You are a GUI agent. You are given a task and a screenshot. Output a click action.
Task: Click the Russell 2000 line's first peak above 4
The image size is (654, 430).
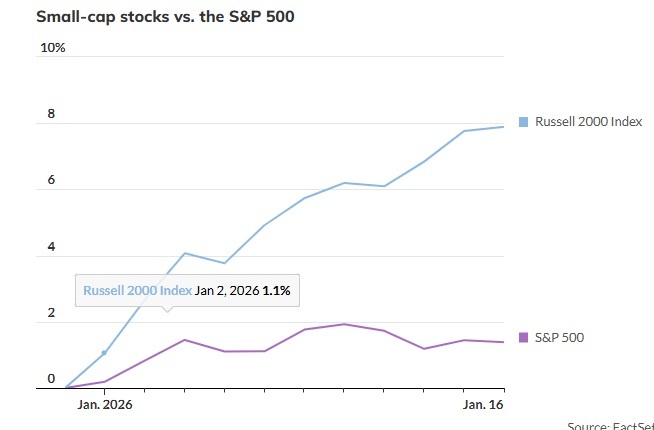(x=184, y=253)
